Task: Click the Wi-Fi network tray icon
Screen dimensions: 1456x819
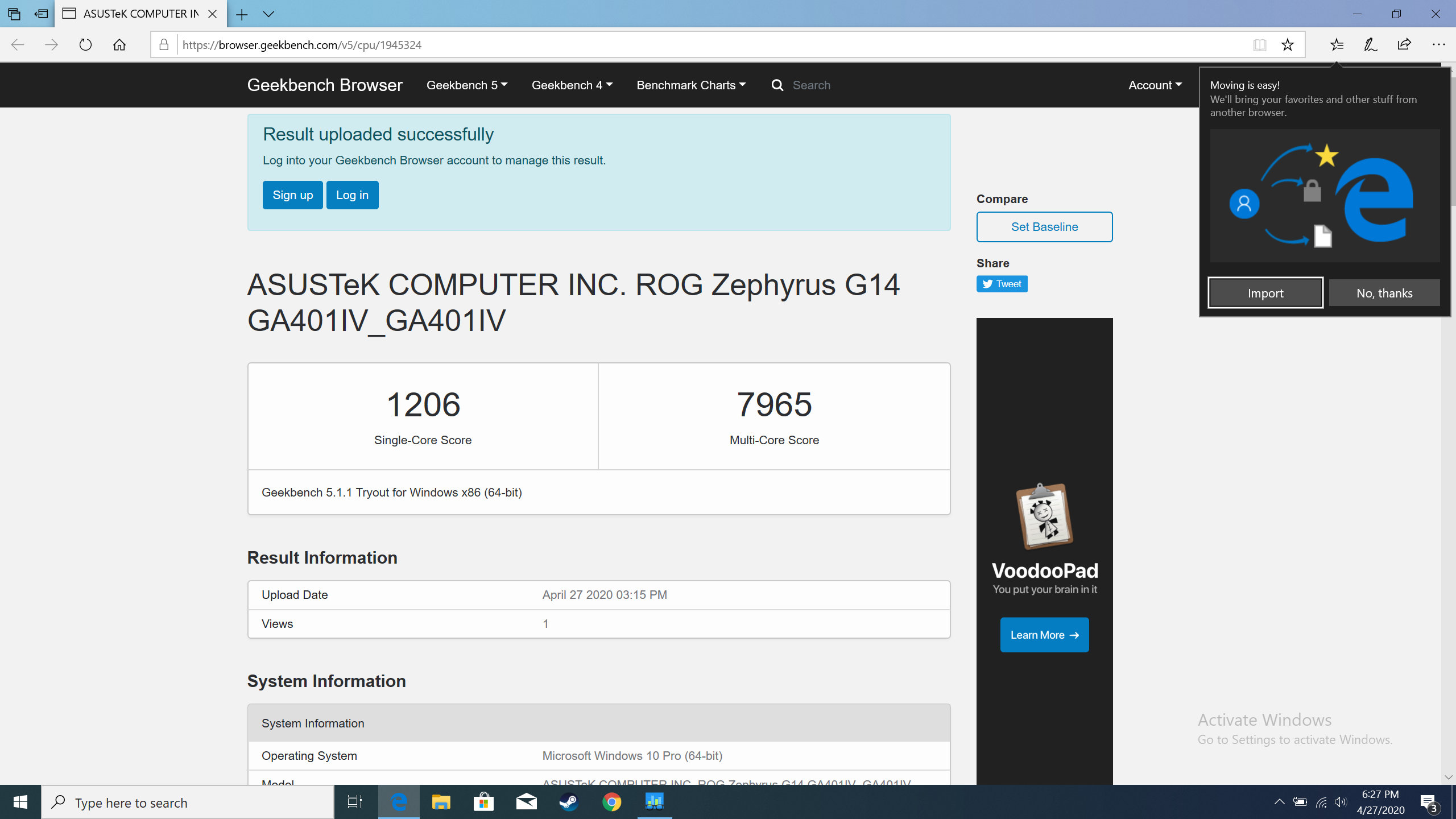Action: (1321, 803)
